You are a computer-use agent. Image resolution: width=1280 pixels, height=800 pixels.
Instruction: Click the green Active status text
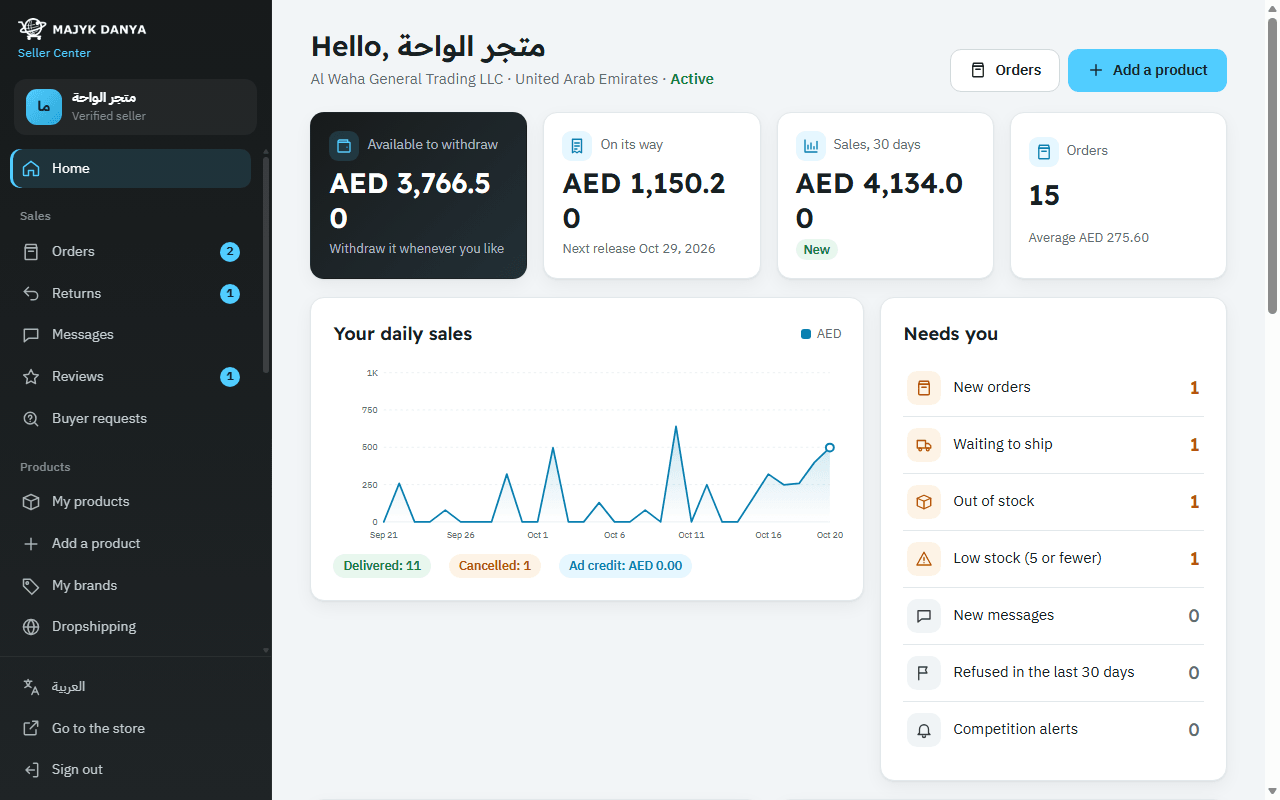pyautogui.click(x=692, y=79)
